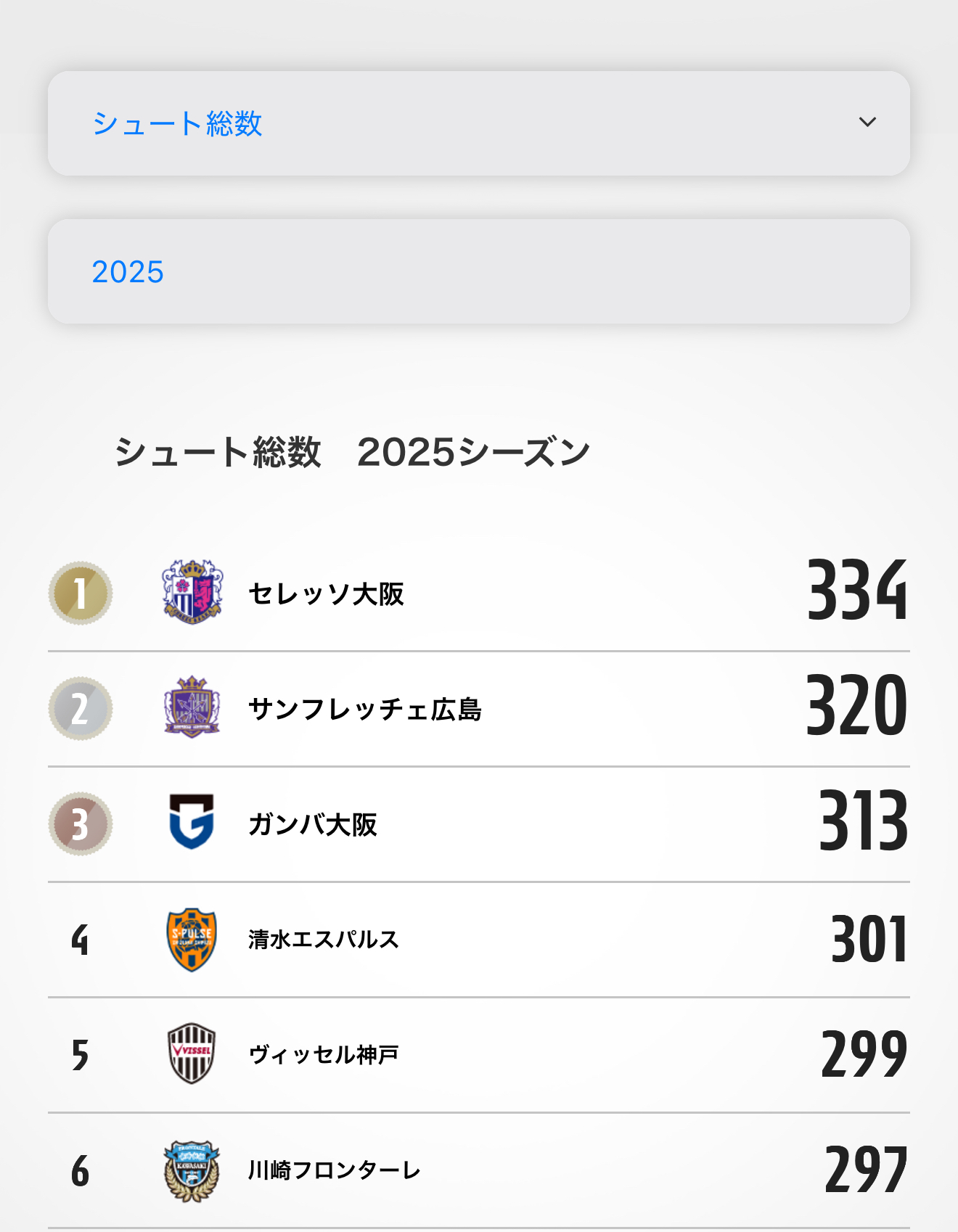Viewport: 958px width, 1232px height.
Task: Click the Shimizu S-Pulse club crest
Action: click(192, 939)
